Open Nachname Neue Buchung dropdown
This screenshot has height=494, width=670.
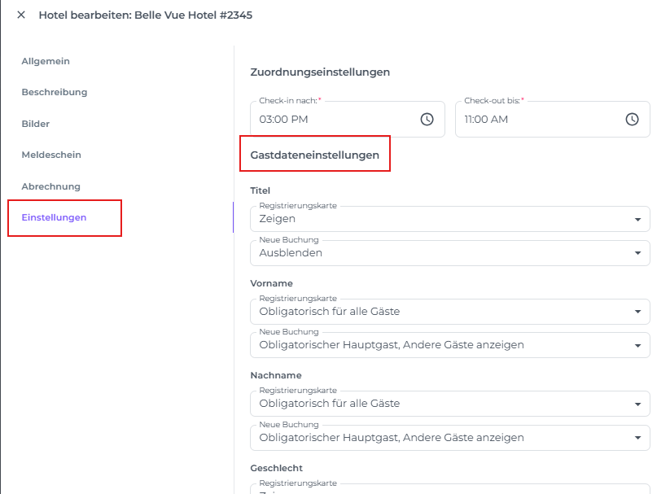pos(440,437)
